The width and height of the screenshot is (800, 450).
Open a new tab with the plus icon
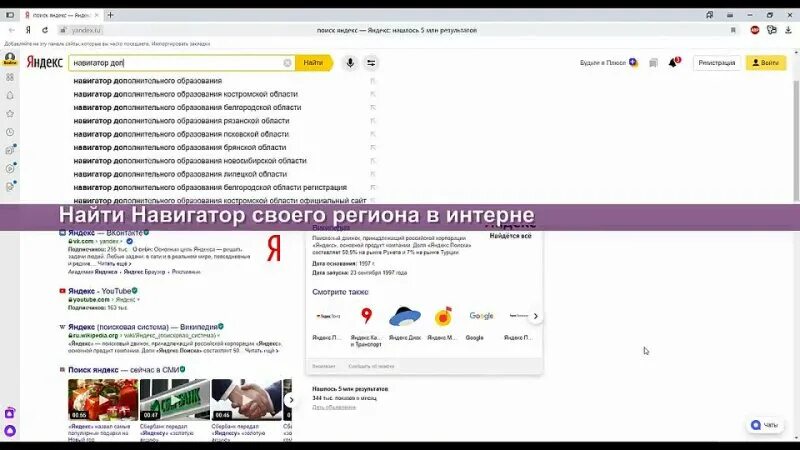(110, 15)
